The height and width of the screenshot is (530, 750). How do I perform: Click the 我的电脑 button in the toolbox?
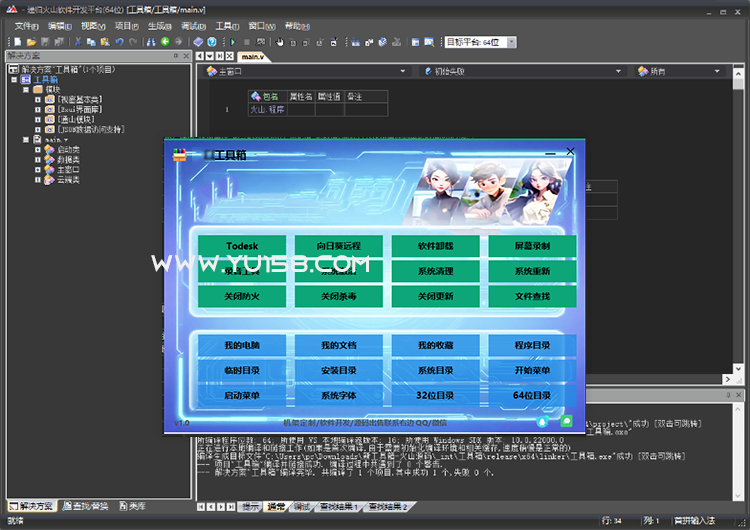click(x=242, y=345)
